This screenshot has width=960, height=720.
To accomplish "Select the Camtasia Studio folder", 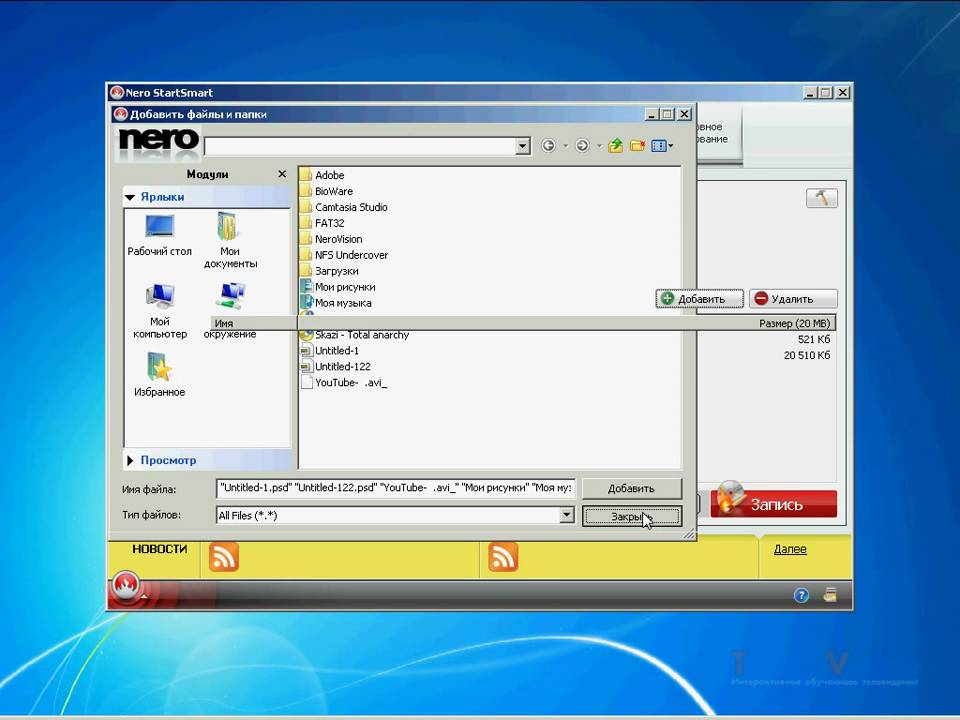I will coord(344,207).
